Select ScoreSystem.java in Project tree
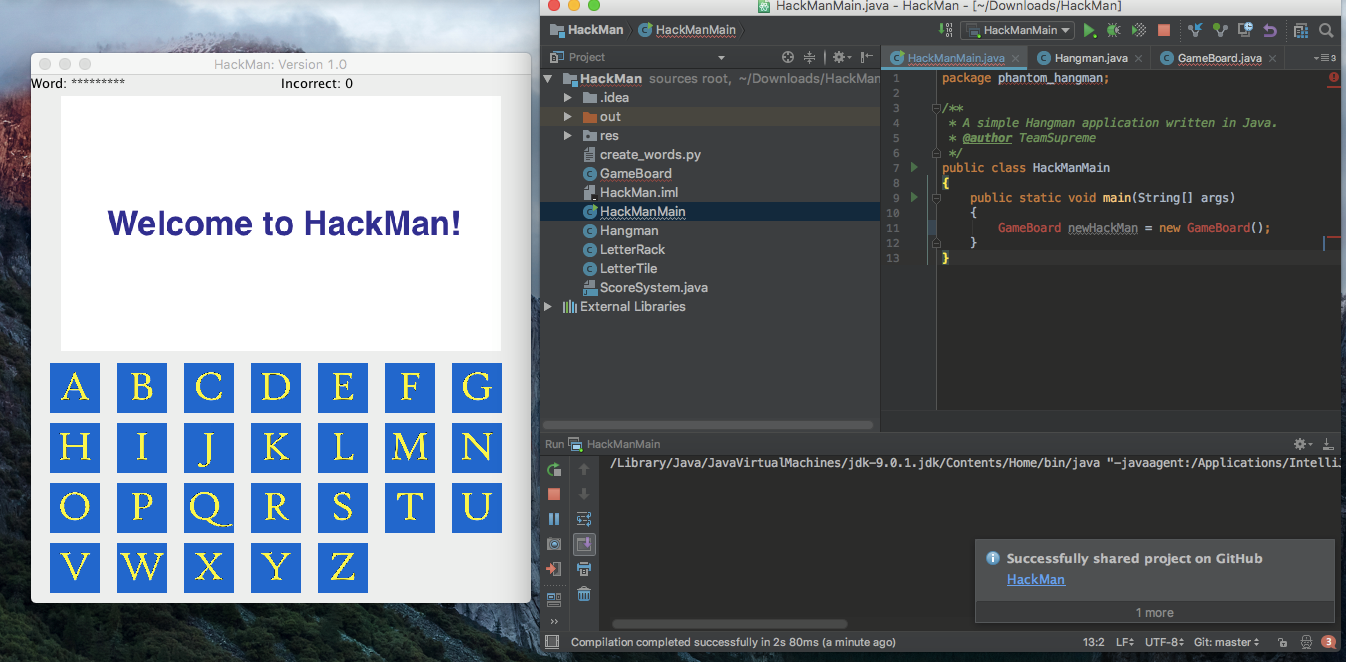Screen dimensions: 1346x662 pos(653,288)
